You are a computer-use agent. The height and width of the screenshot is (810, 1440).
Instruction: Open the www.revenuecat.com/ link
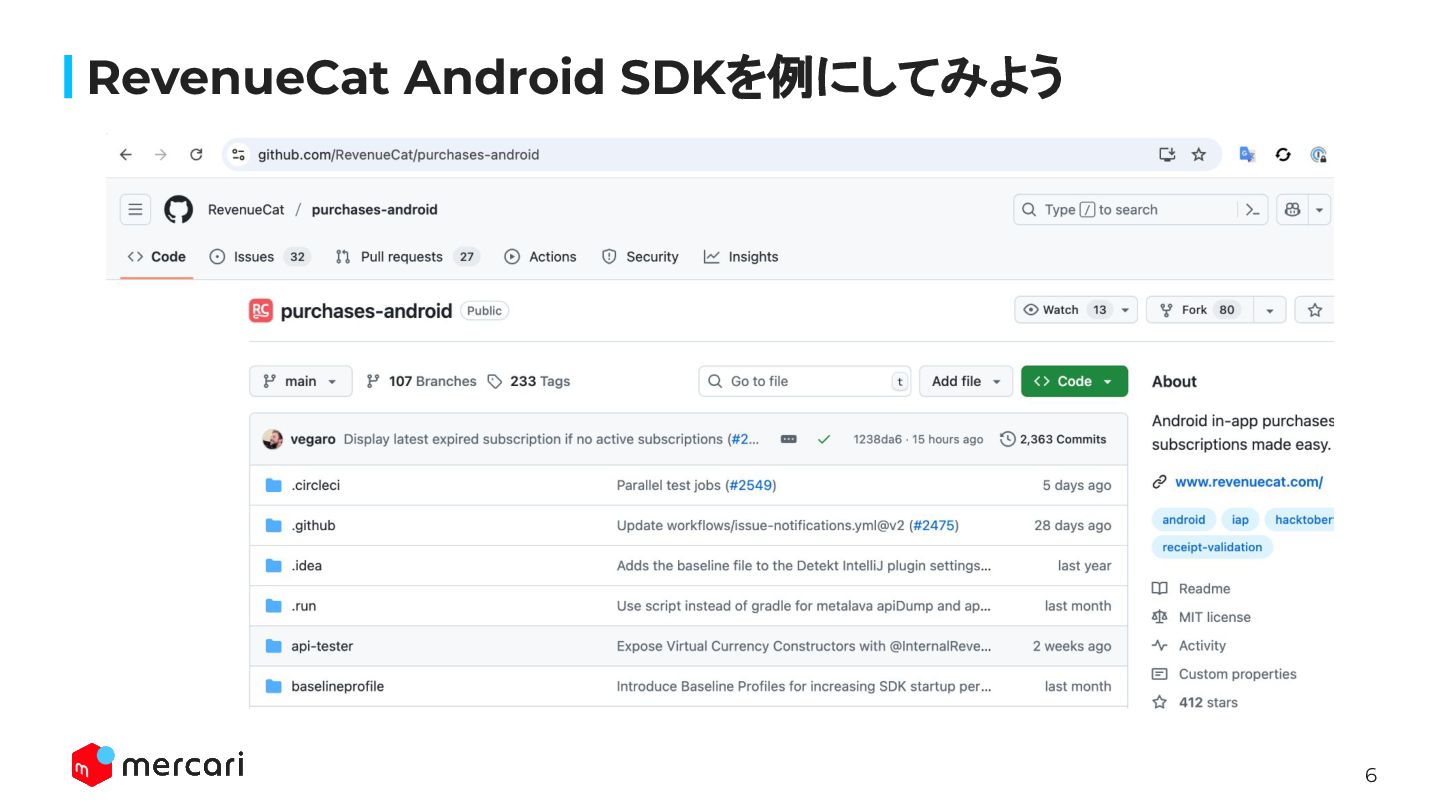click(x=1249, y=482)
